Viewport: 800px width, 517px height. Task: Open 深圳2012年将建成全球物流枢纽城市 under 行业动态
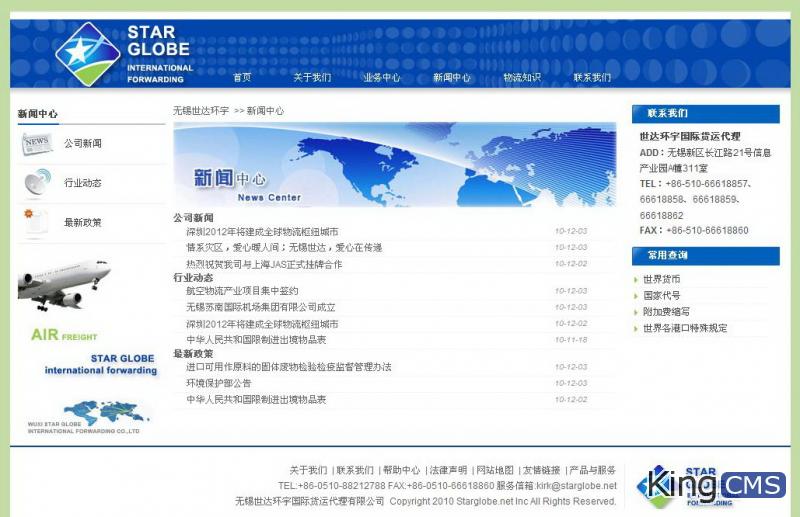click(x=262, y=324)
